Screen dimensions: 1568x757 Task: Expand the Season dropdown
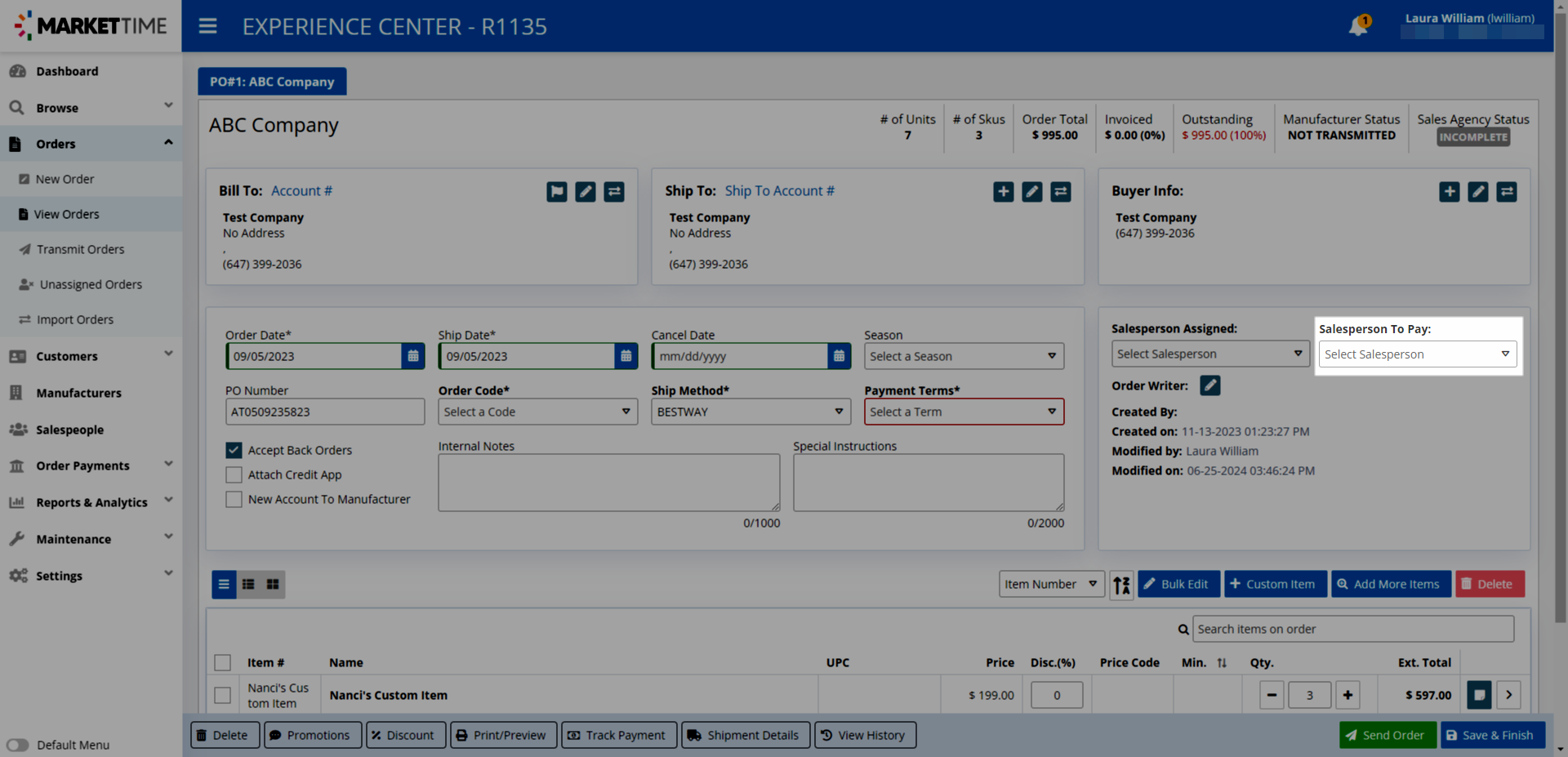pyautogui.click(x=964, y=356)
